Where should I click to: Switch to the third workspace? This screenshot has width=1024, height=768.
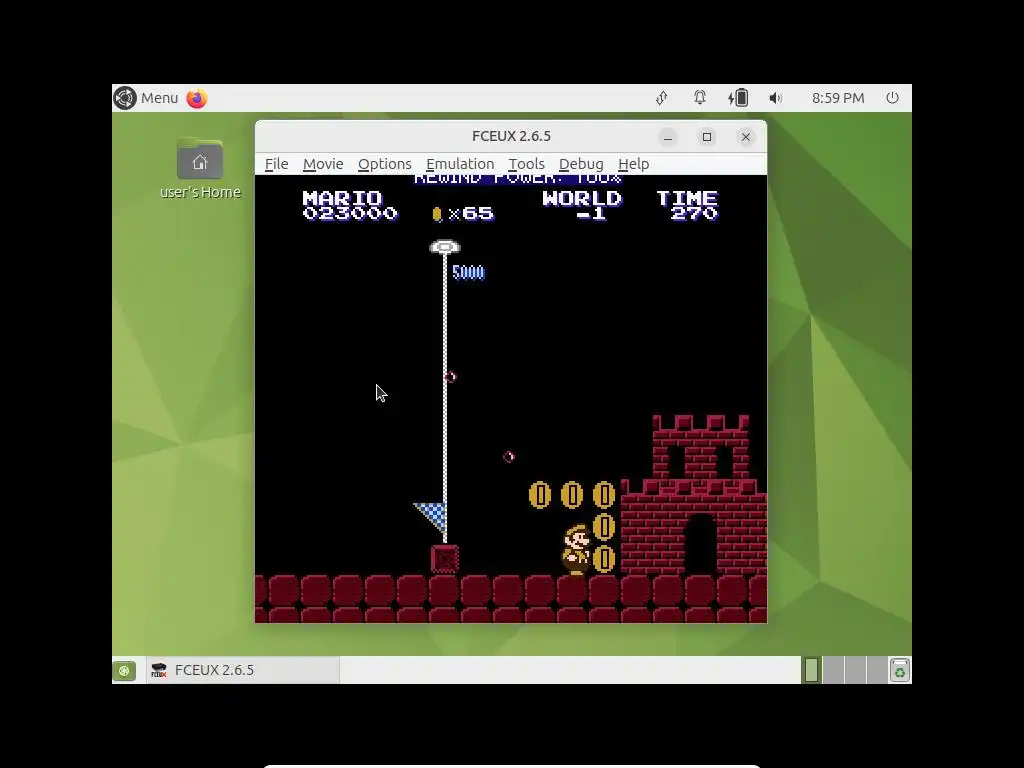[855, 670]
